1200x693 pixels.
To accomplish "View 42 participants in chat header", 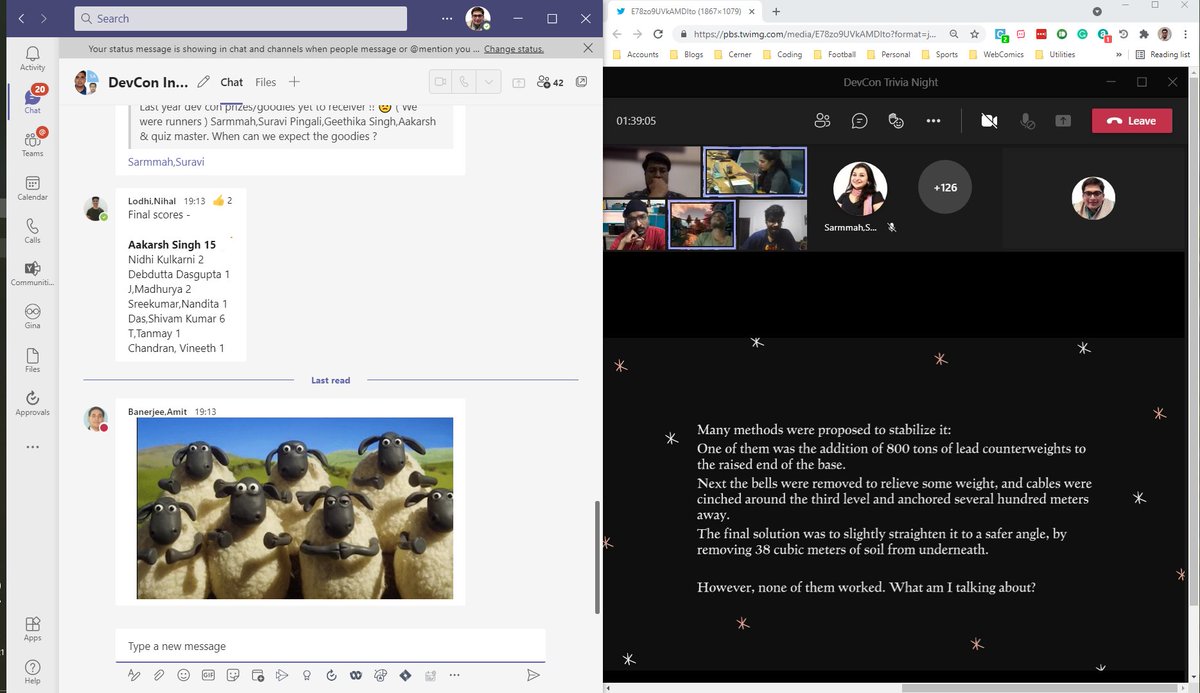I will [x=550, y=82].
